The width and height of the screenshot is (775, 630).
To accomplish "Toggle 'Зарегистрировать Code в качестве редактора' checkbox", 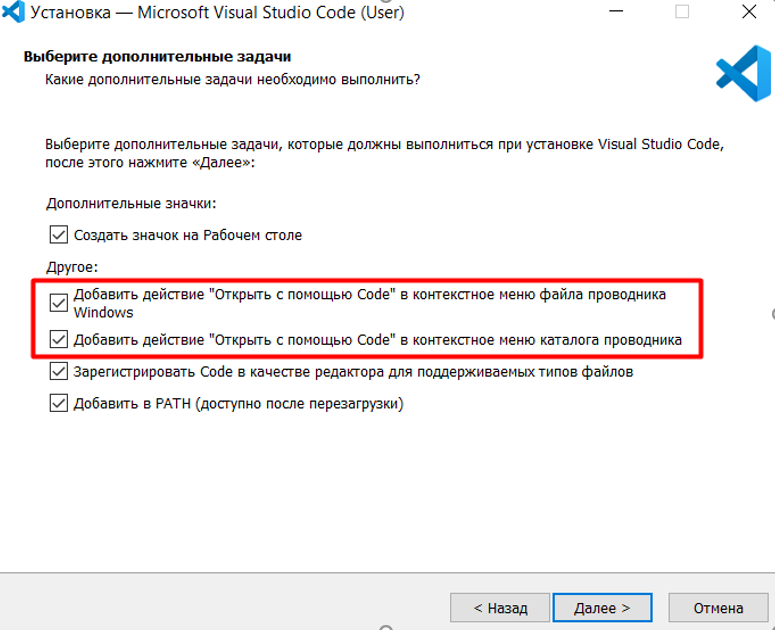I will tap(58, 371).
